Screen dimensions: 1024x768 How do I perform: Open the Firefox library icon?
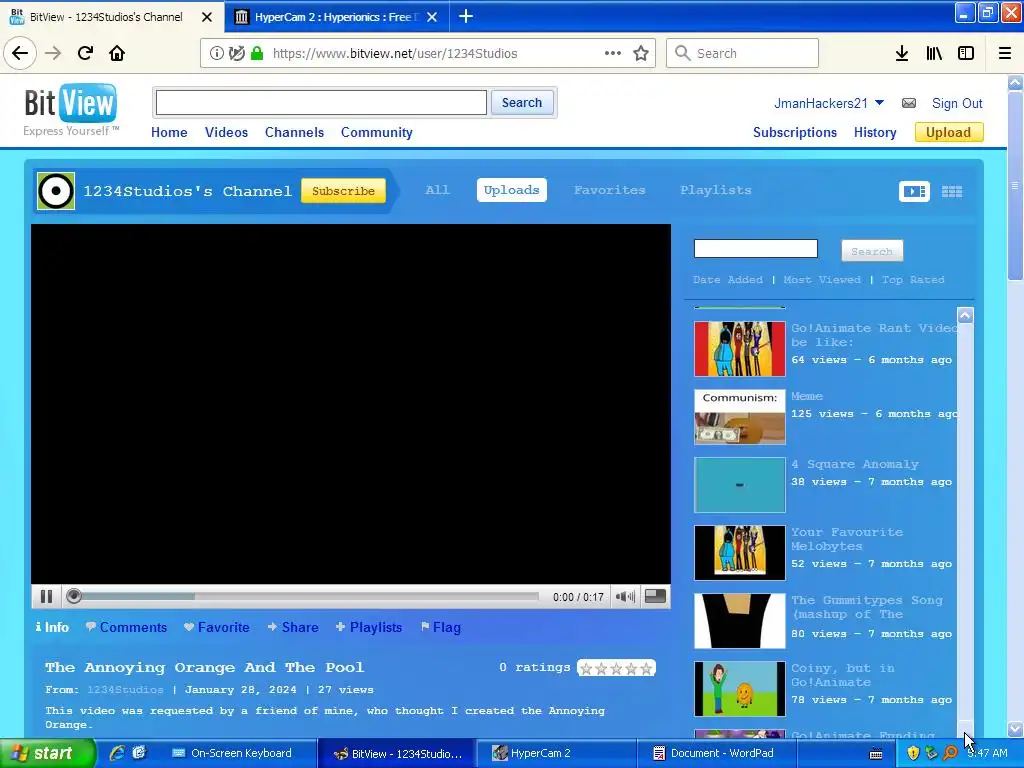point(934,53)
